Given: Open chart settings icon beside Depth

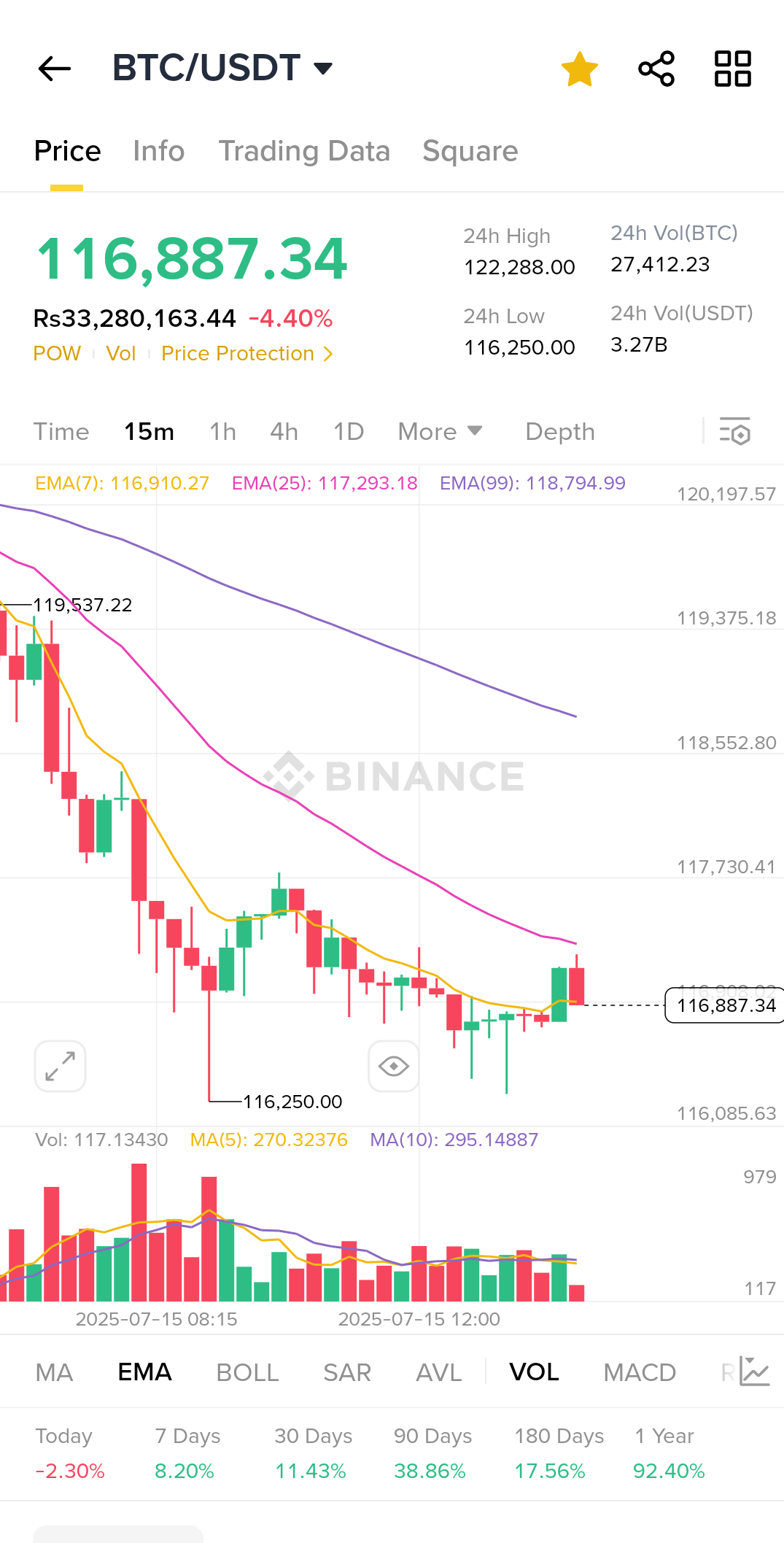Looking at the screenshot, I should (x=734, y=432).
